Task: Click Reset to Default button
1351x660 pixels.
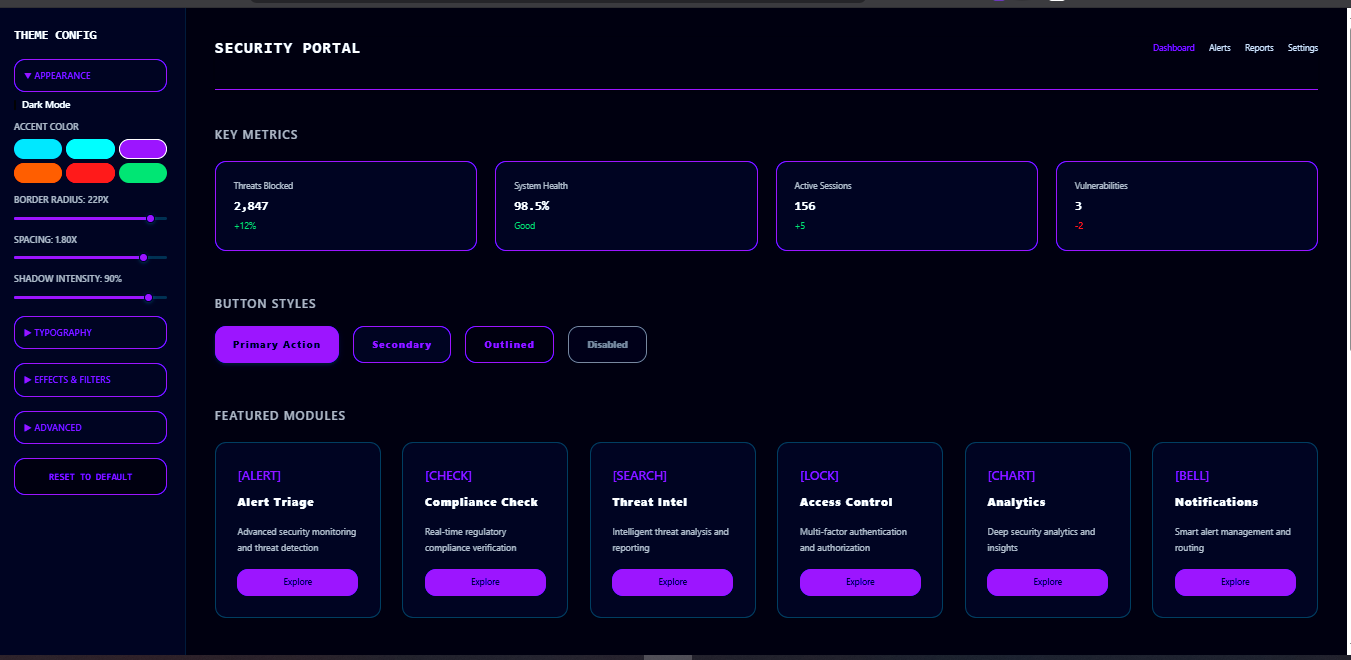Action: click(x=90, y=477)
